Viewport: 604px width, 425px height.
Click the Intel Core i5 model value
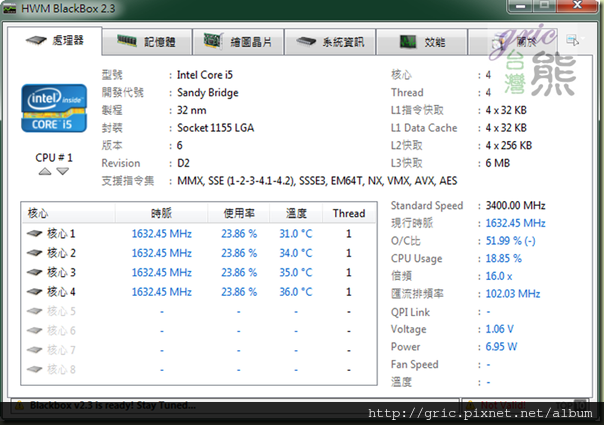pyautogui.click(x=205, y=75)
